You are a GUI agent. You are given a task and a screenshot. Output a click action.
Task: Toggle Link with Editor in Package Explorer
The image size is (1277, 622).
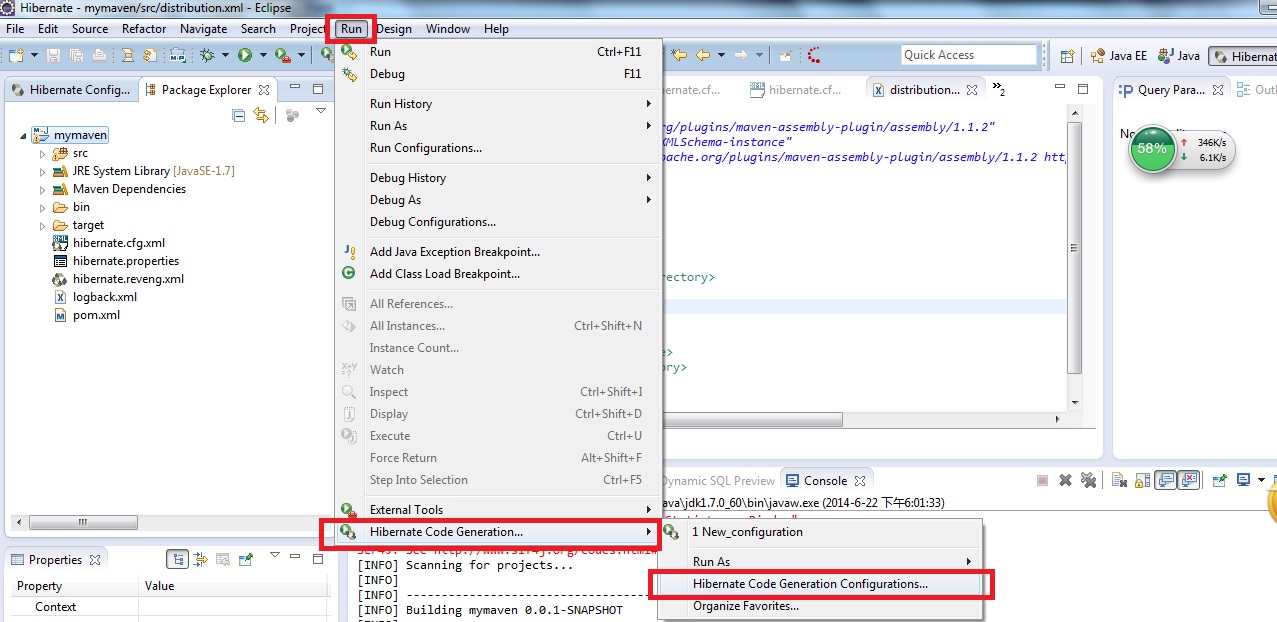pyautogui.click(x=261, y=116)
